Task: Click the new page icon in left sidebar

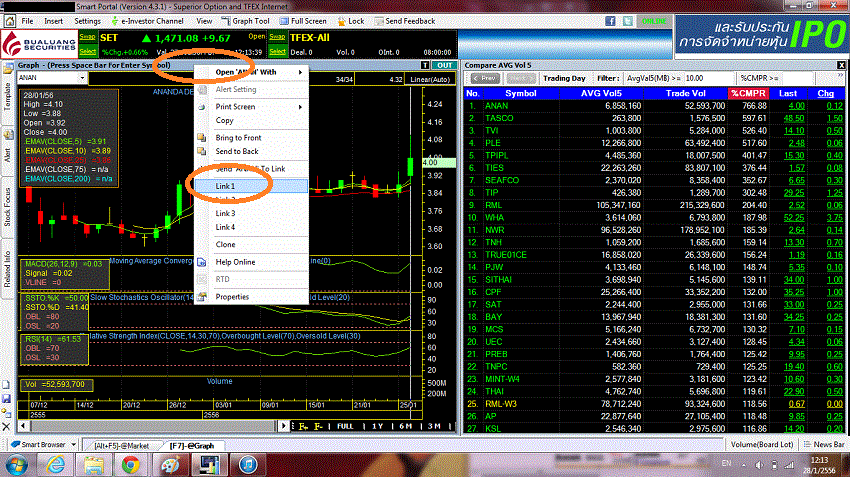Action: [6, 385]
